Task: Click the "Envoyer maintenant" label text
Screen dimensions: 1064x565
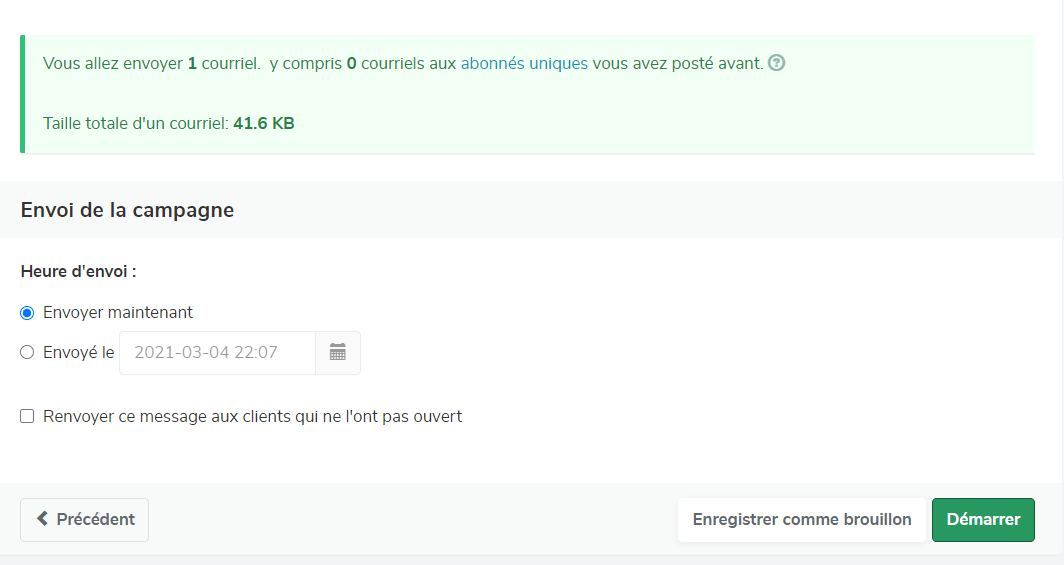Action: [118, 313]
